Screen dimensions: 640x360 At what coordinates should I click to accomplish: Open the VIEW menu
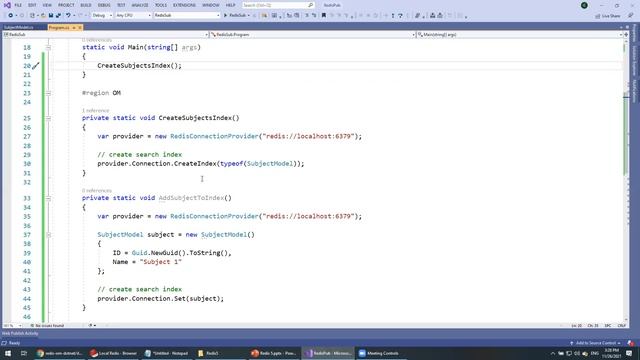coord(47,5)
